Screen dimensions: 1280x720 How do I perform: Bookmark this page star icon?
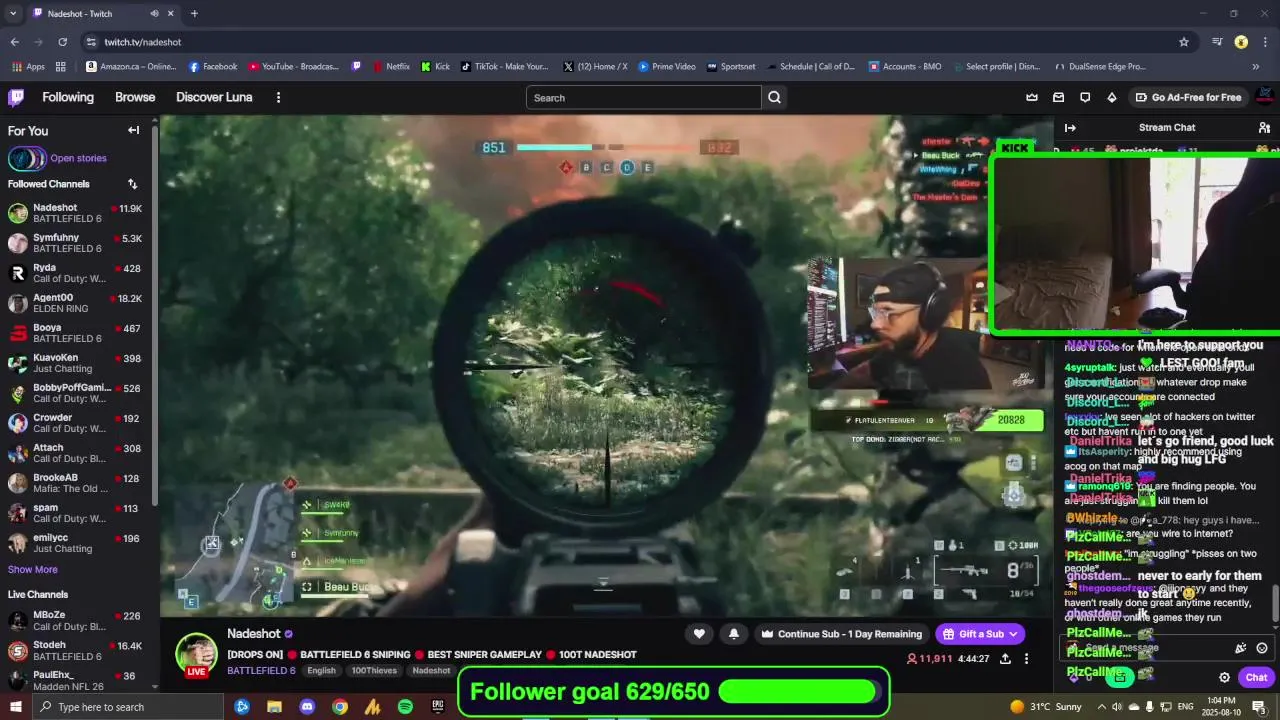click(x=1184, y=42)
